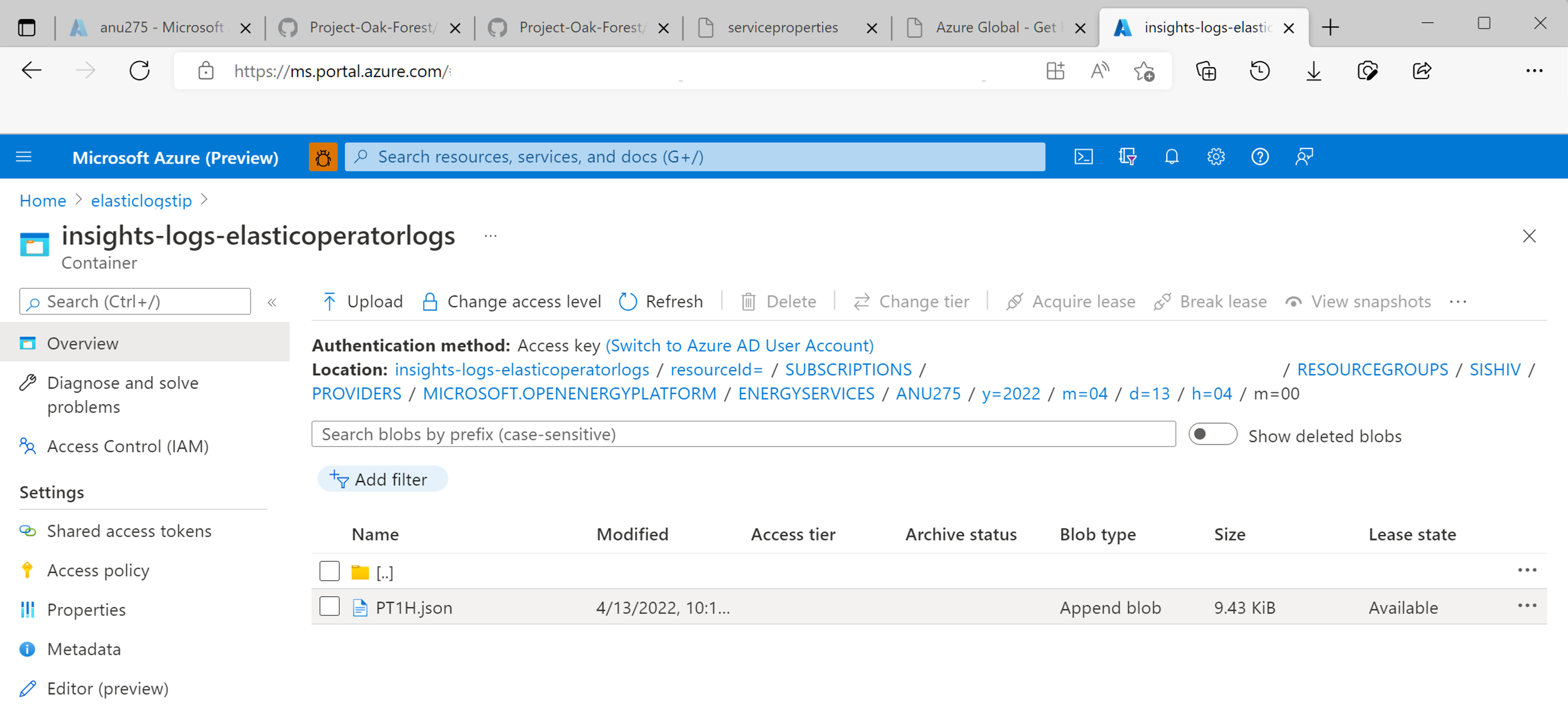Select the parent folder [..] checkbox
The width and height of the screenshot is (1568, 728).
(x=329, y=570)
